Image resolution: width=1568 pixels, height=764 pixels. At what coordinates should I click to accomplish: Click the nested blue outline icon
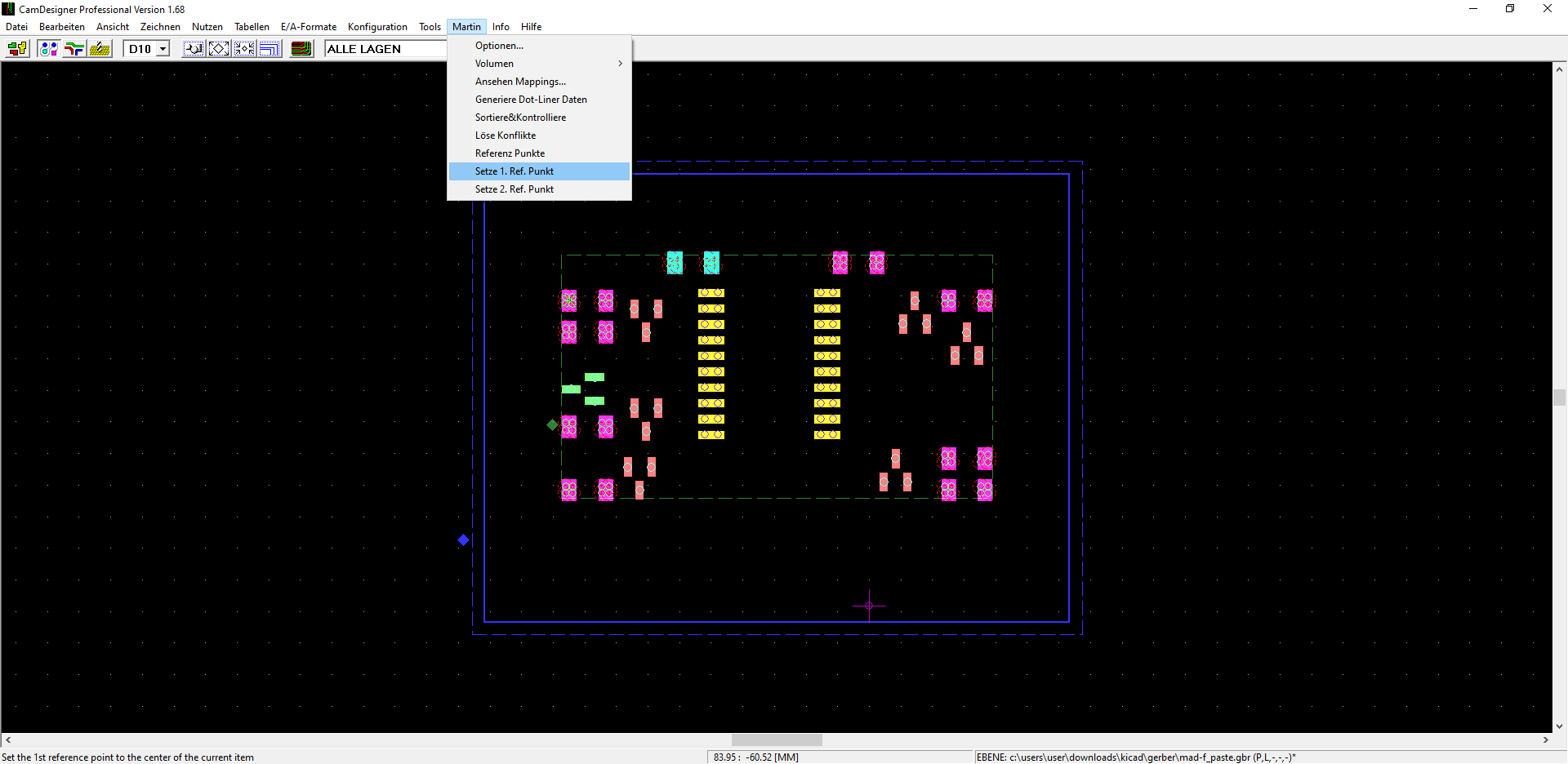(x=269, y=49)
